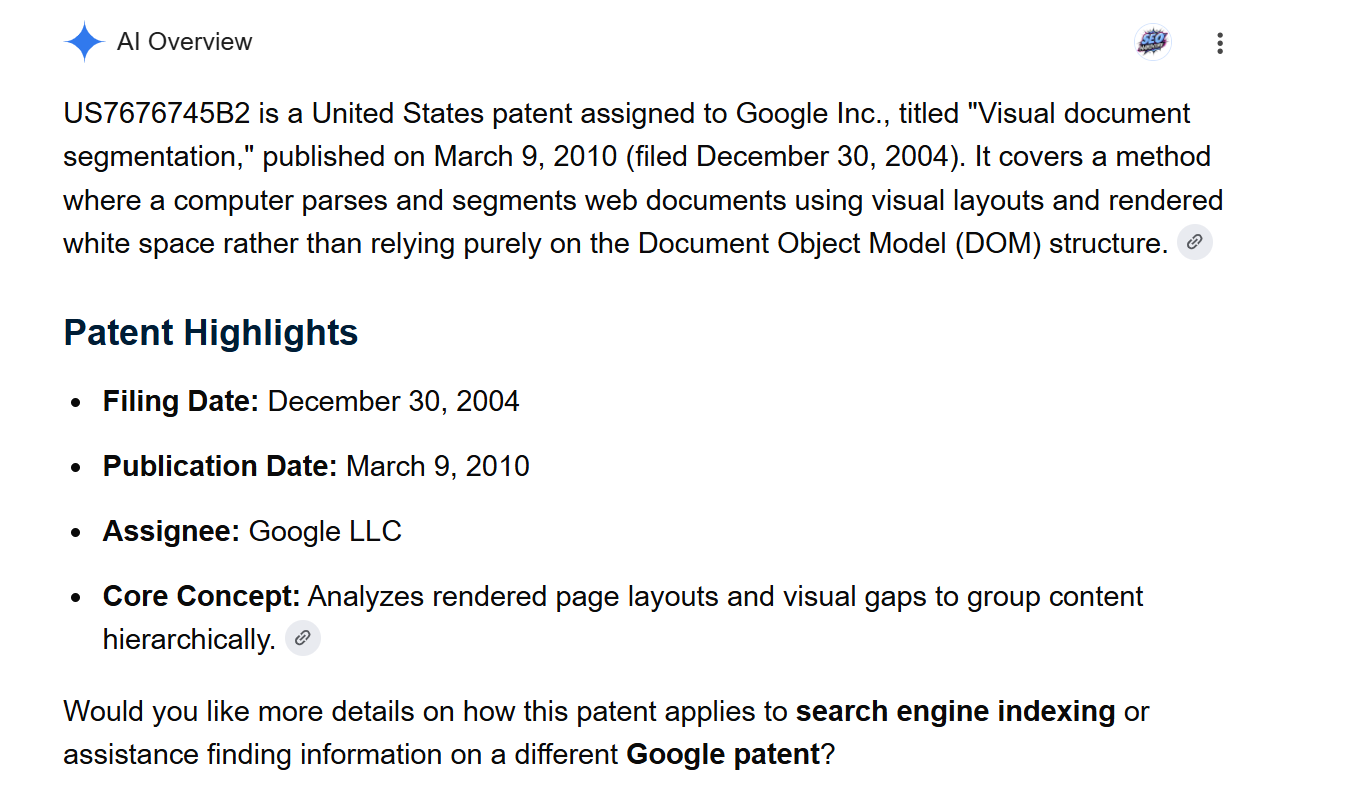Click patent number US7676745B2 in the summary
1345x804 pixels.
(x=157, y=113)
